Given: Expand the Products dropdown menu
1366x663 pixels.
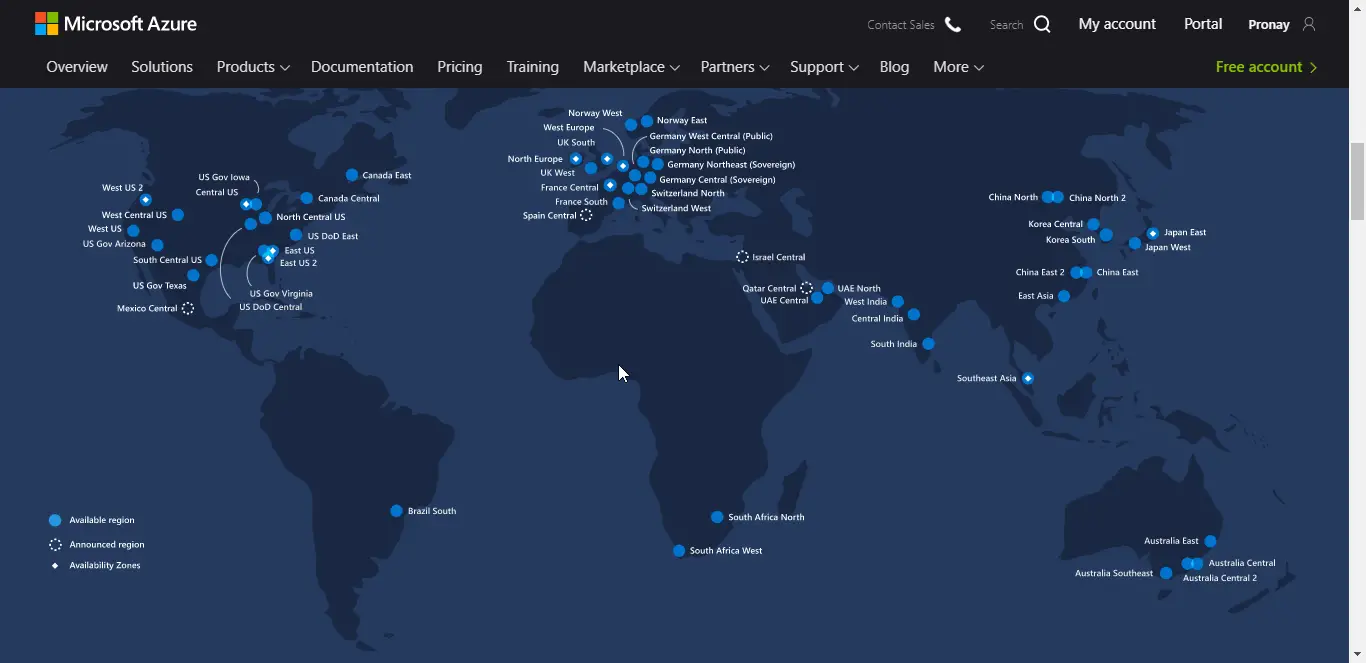Looking at the screenshot, I should 253,67.
